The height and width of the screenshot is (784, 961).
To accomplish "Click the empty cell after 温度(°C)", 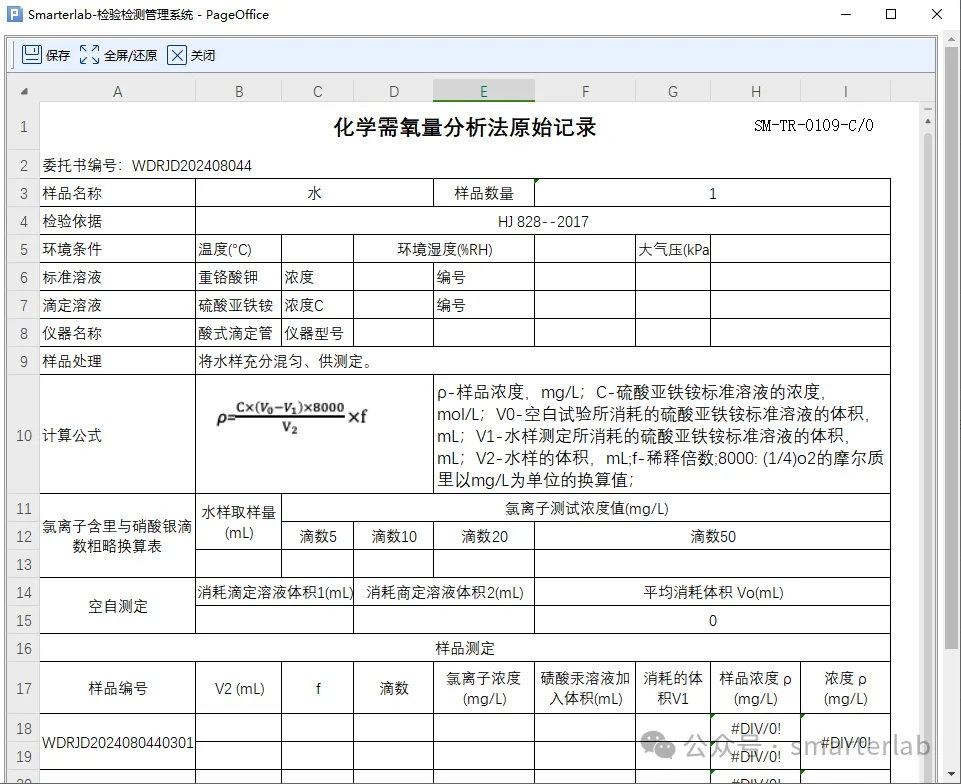I will coord(317,249).
